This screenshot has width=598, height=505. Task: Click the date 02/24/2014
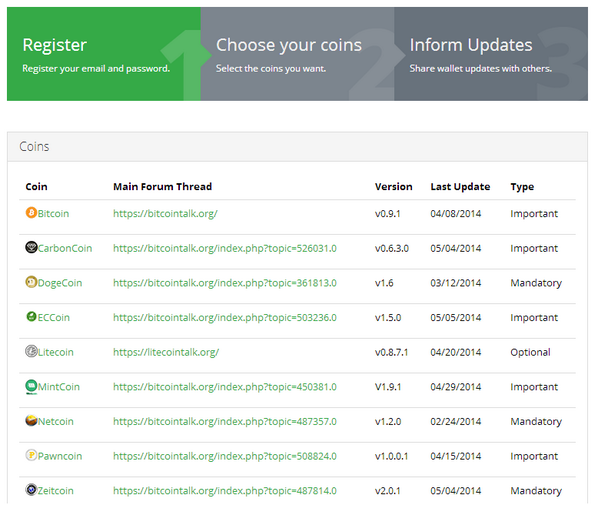pos(456,422)
